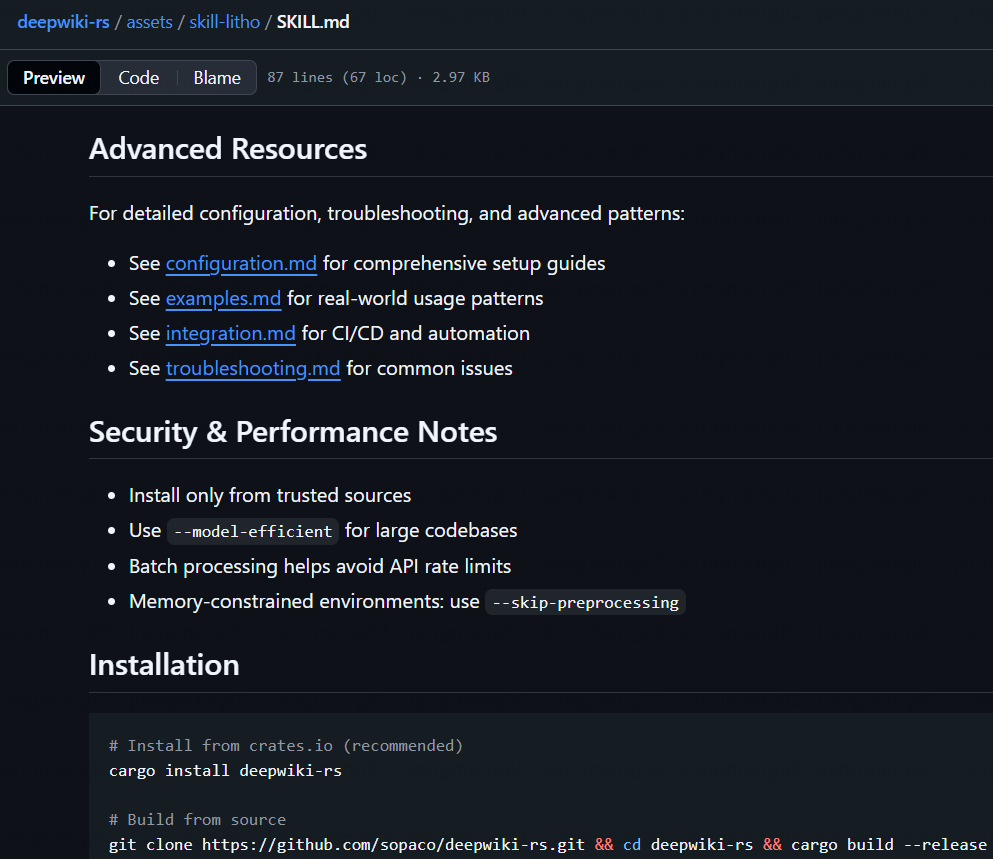The width and height of the screenshot is (993, 859).
Task: Open the Code view tab
Action: 138,78
